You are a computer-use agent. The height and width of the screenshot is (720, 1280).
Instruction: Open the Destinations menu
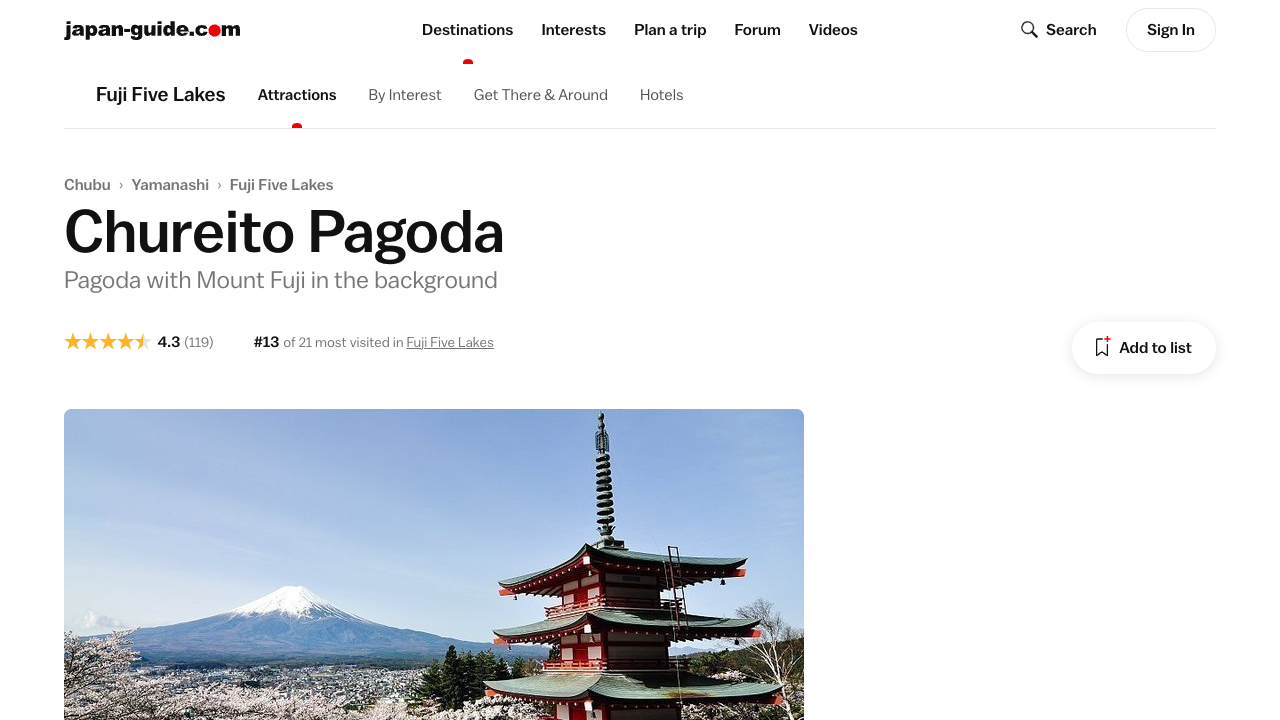467,30
